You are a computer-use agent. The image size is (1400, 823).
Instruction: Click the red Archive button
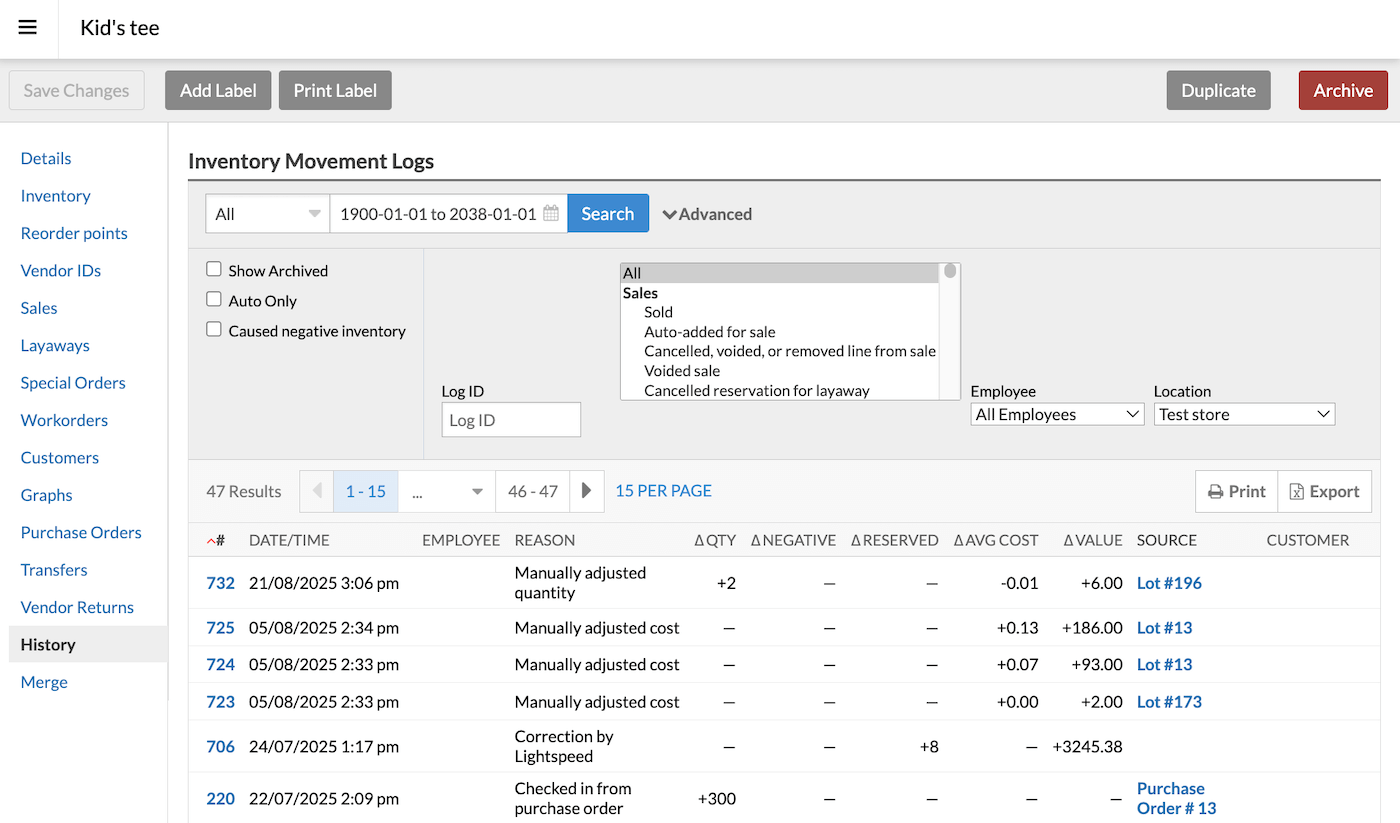(x=1342, y=90)
